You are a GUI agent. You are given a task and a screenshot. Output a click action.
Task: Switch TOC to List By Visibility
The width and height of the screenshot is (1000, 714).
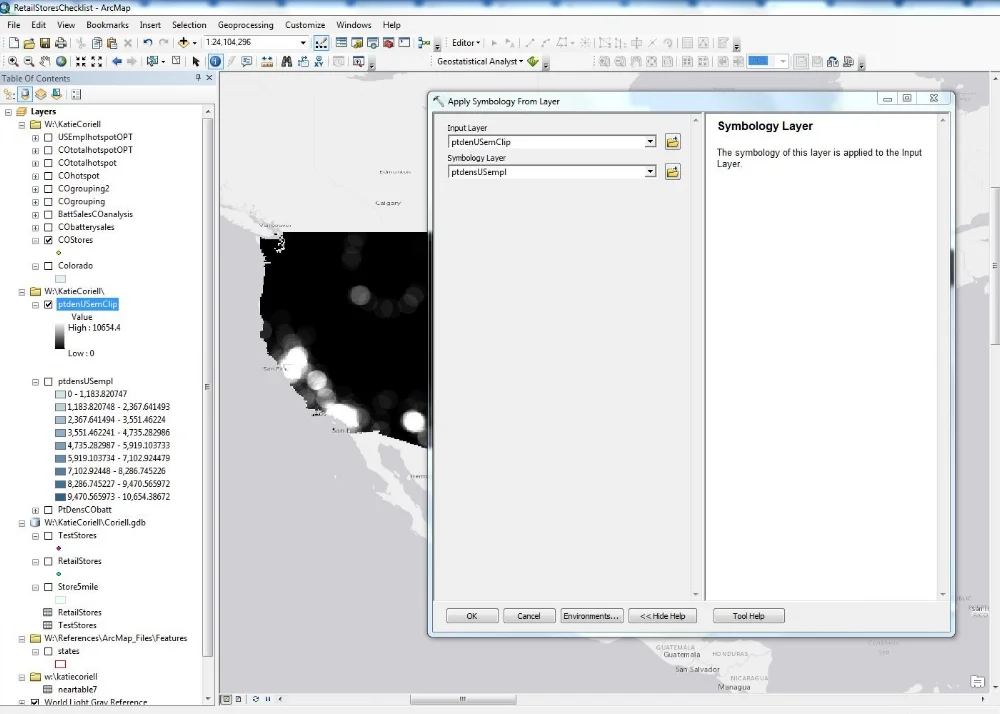[x=41, y=94]
